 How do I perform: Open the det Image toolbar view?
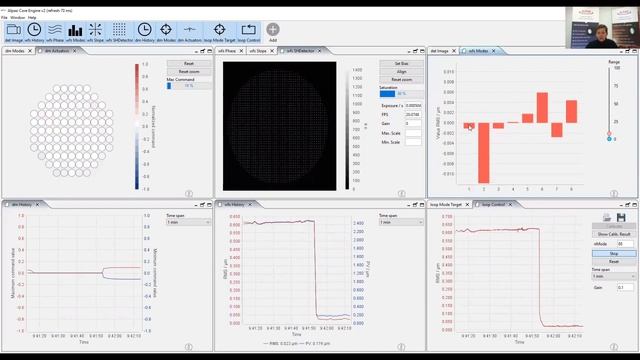pos(14,33)
